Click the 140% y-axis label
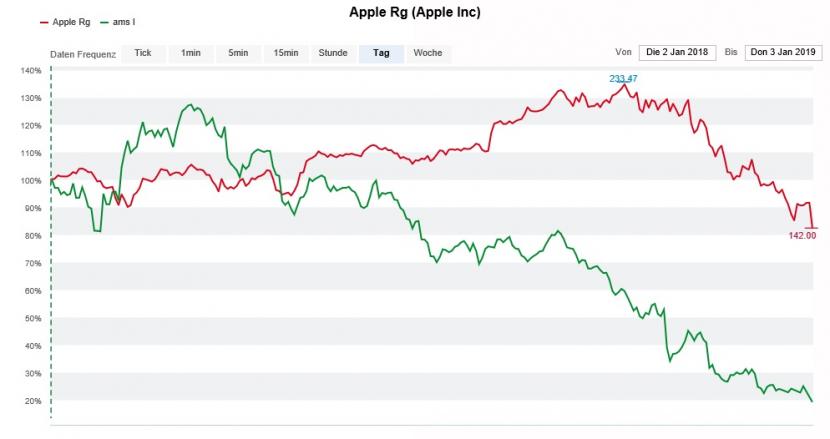 tap(30, 71)
